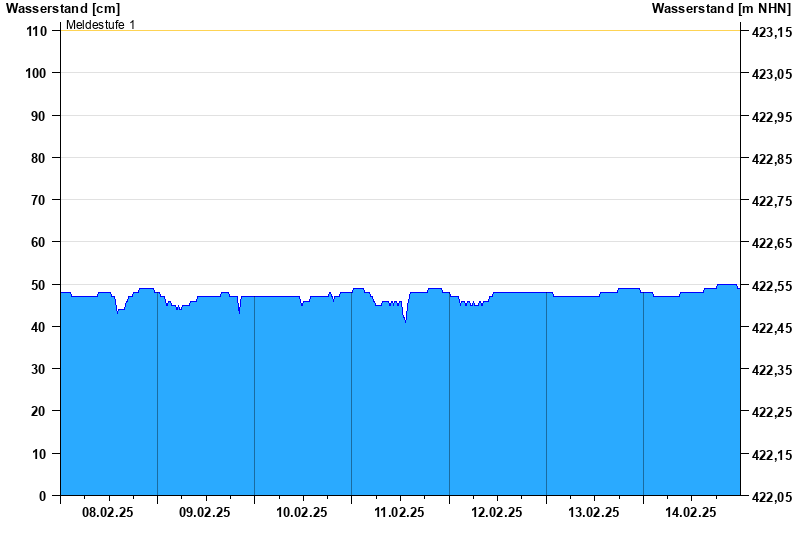Click the 50 tick label on the cm axis
This screenshot has height=550, width=800.
(x=40, y=285)
